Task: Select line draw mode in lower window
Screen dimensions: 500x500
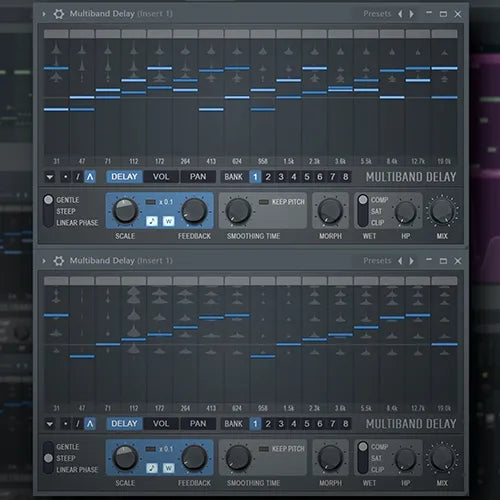Action: 78,424
